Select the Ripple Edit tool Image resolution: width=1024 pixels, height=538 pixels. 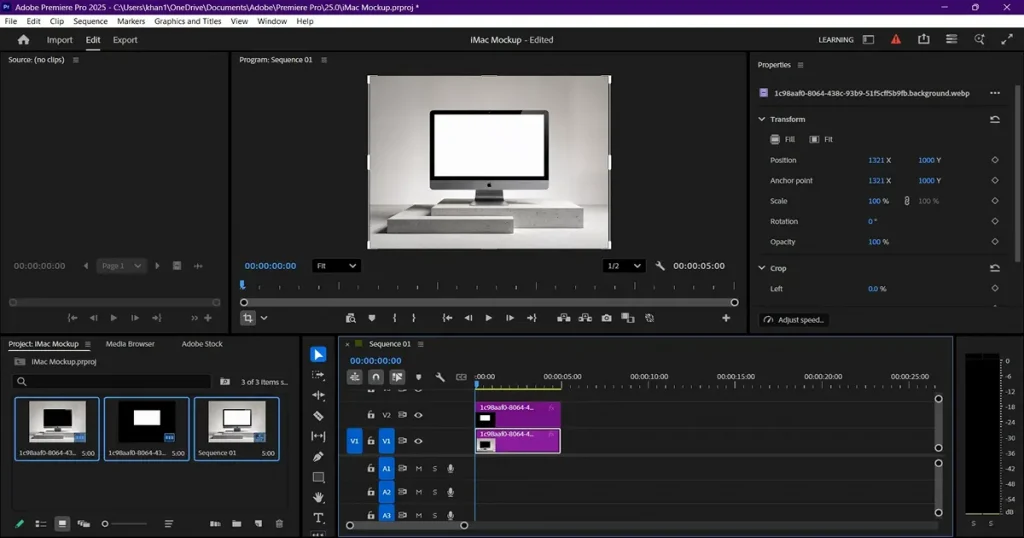click(318, 395)
